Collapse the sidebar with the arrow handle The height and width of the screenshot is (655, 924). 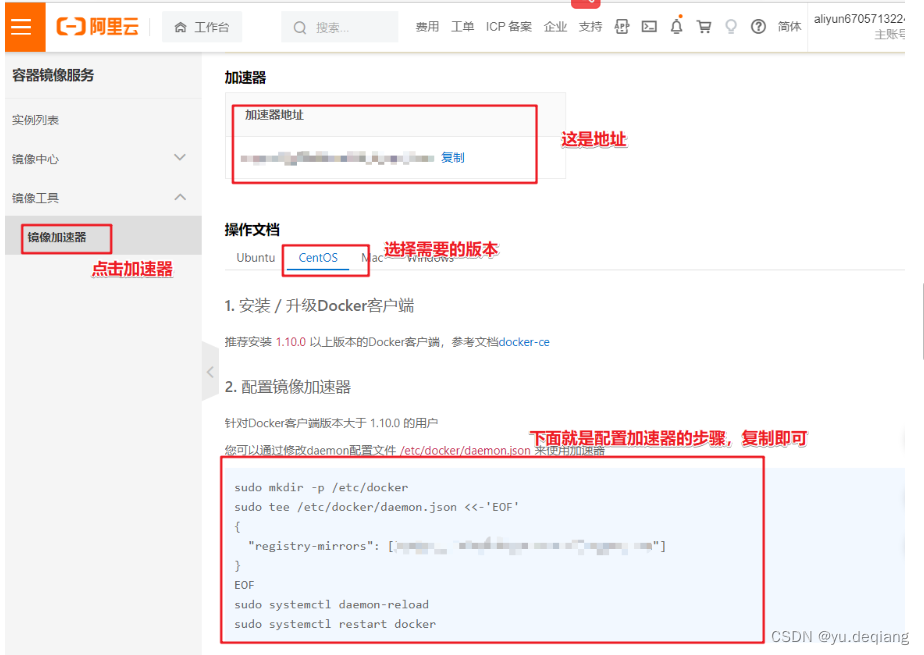click(210, 372)
